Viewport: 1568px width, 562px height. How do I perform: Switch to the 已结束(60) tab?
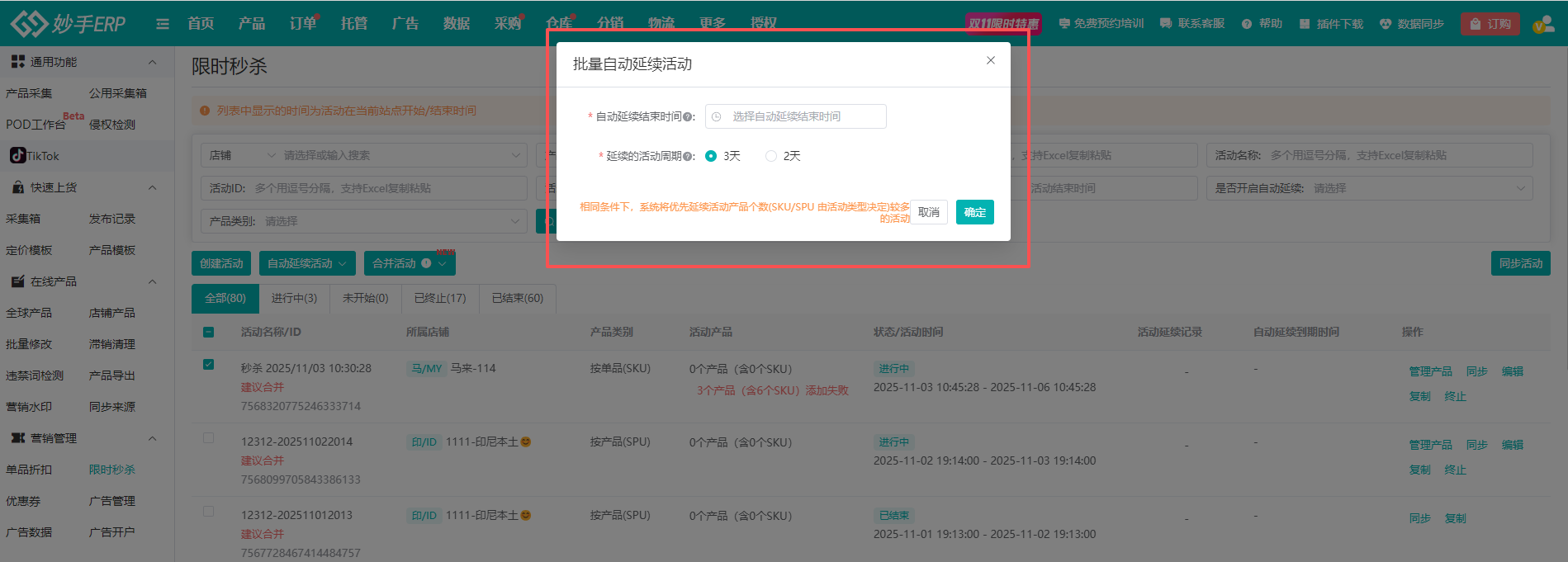coord(518,298)
